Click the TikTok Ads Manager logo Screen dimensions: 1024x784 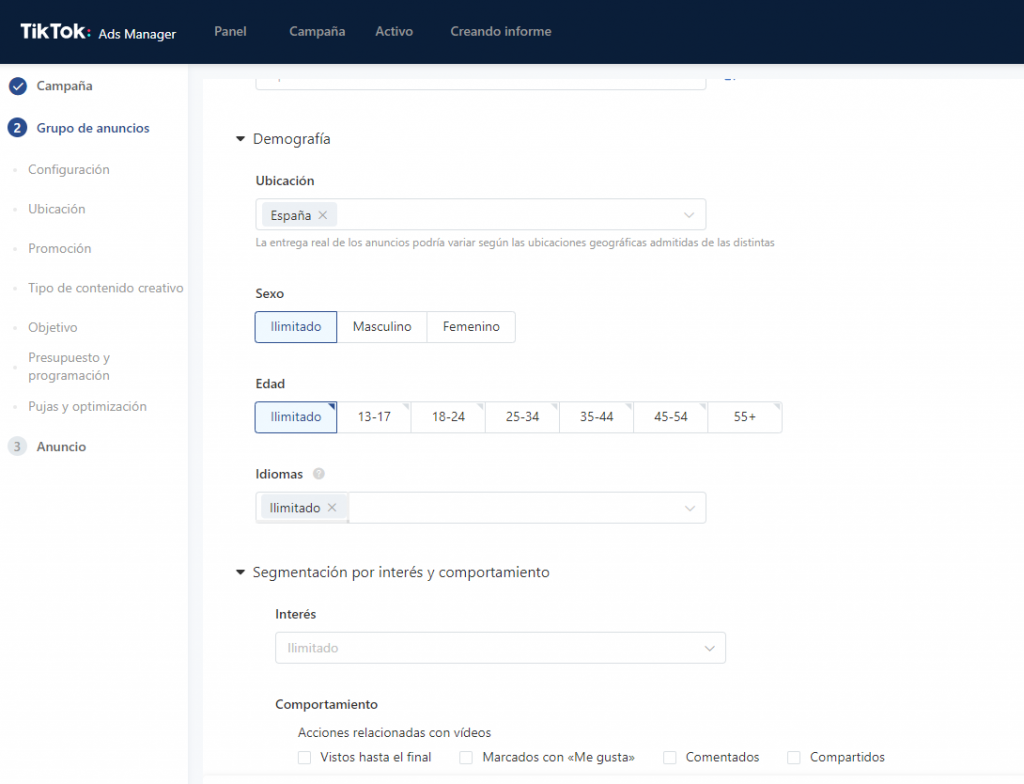[98, 32]
